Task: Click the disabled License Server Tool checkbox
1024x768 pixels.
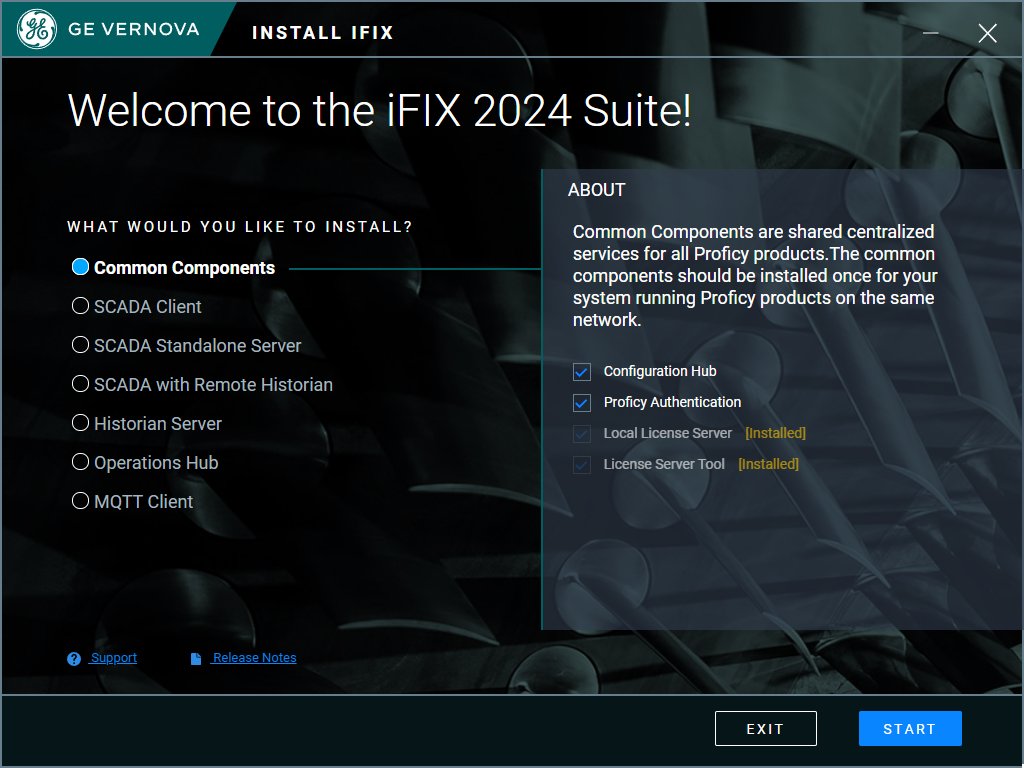Action: (x=582, y=464)
